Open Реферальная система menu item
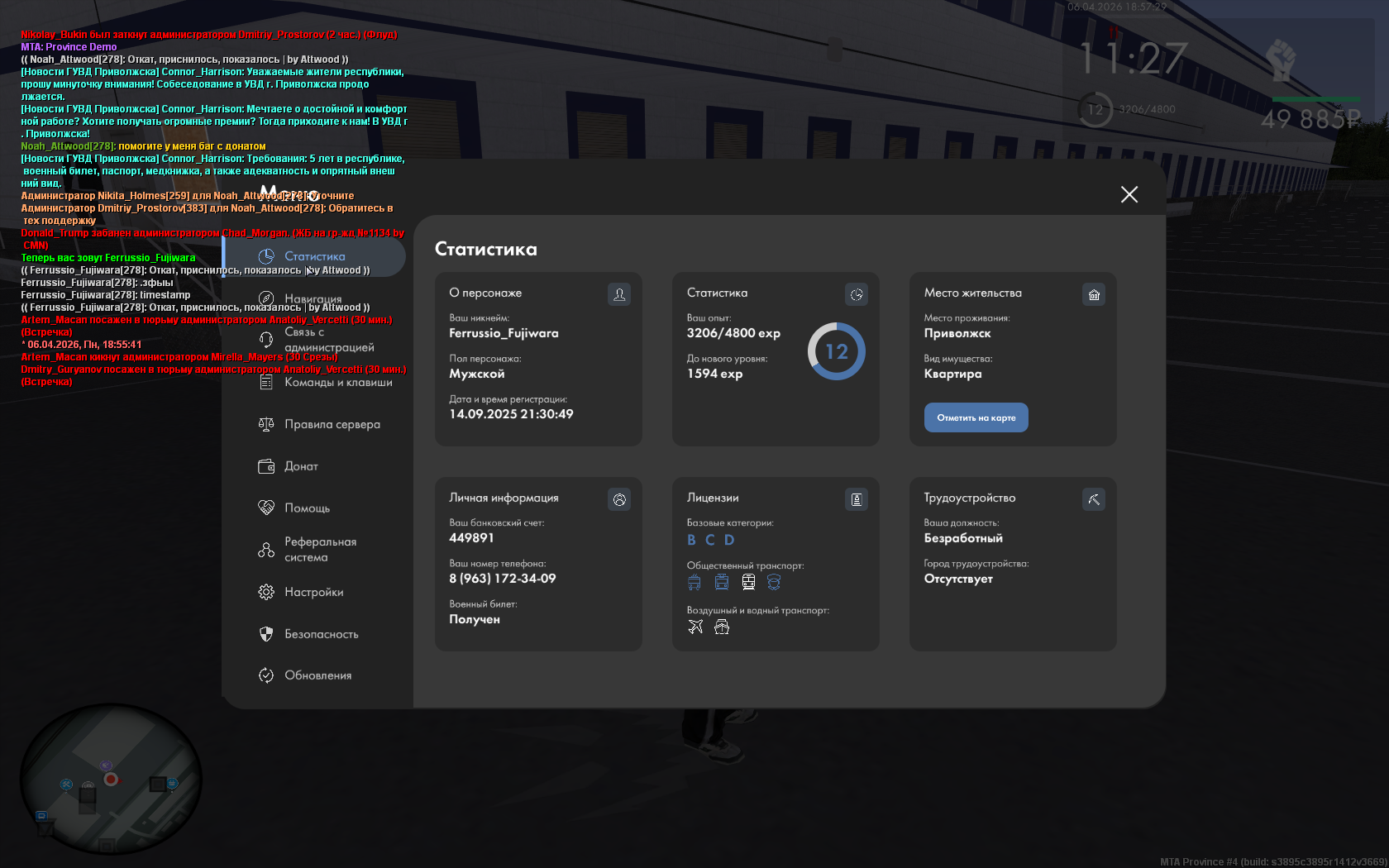Screen dimensions: 1389x868 320,550
